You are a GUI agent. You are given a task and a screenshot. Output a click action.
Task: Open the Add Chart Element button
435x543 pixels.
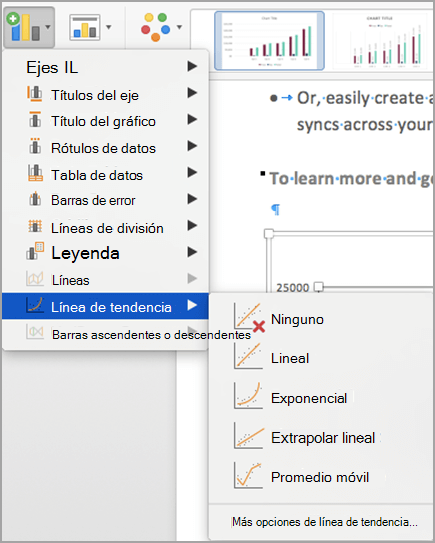(x=29, y=27)
